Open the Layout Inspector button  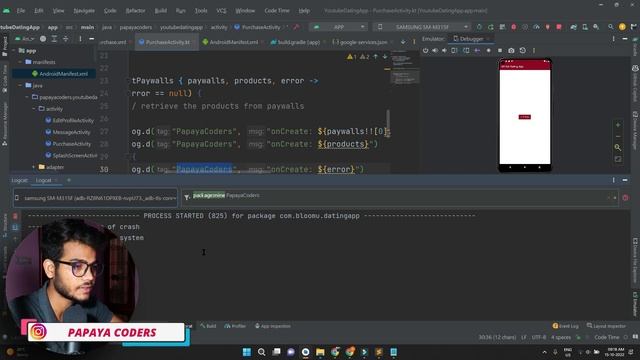(606, 326)
